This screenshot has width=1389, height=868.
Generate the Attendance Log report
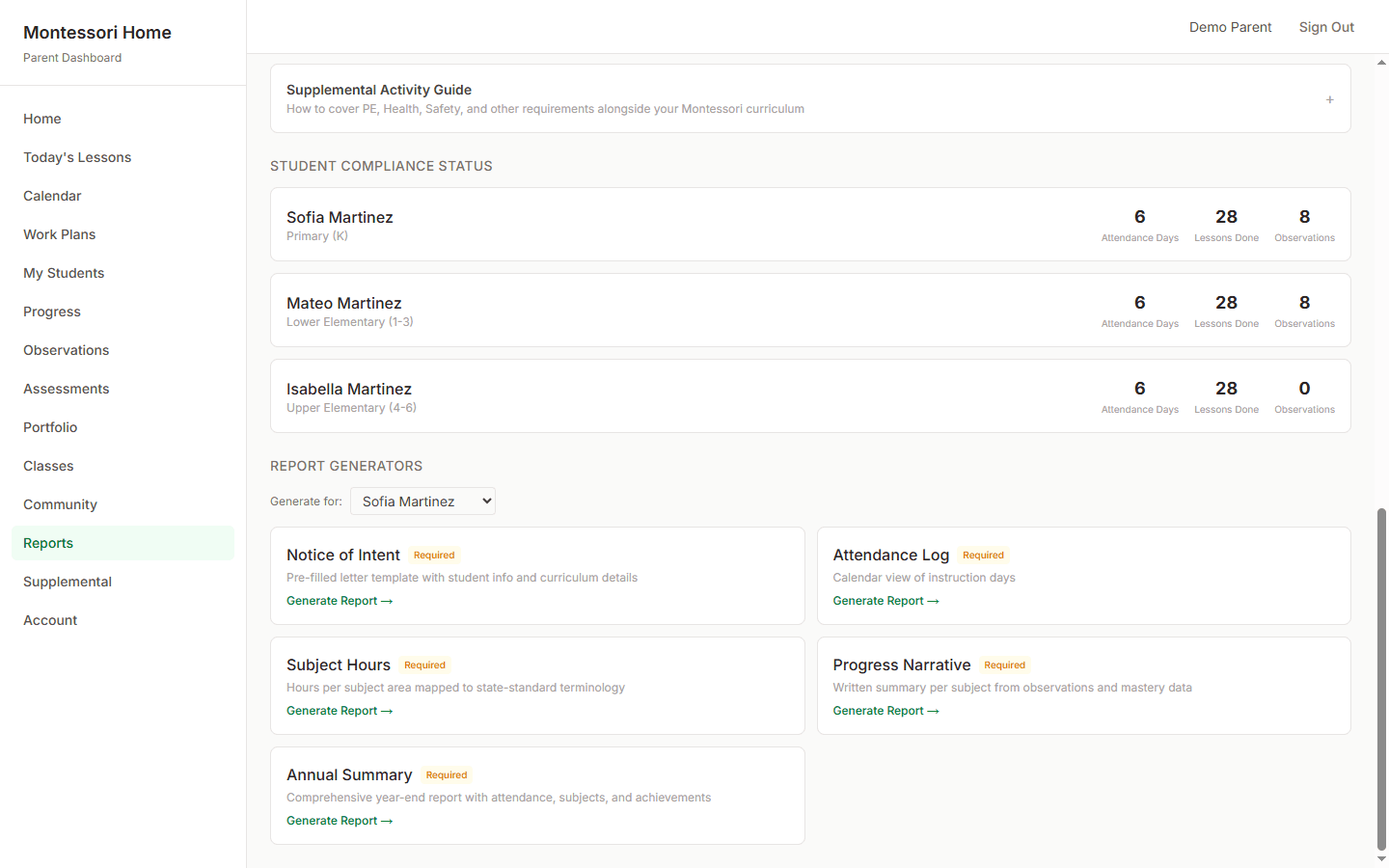(x=886, y=600)
